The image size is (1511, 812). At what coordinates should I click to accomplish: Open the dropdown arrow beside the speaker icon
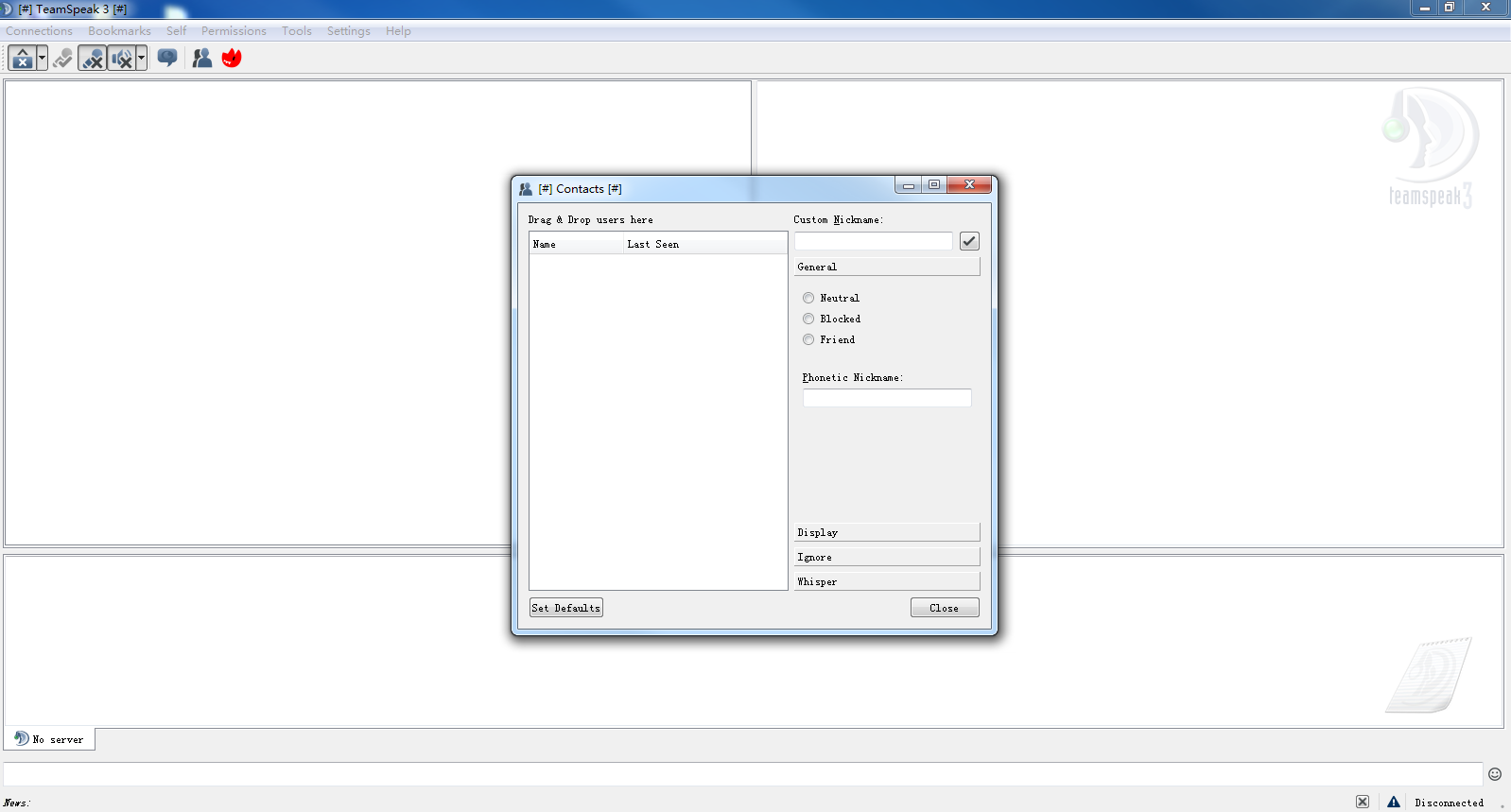[141, 59]
